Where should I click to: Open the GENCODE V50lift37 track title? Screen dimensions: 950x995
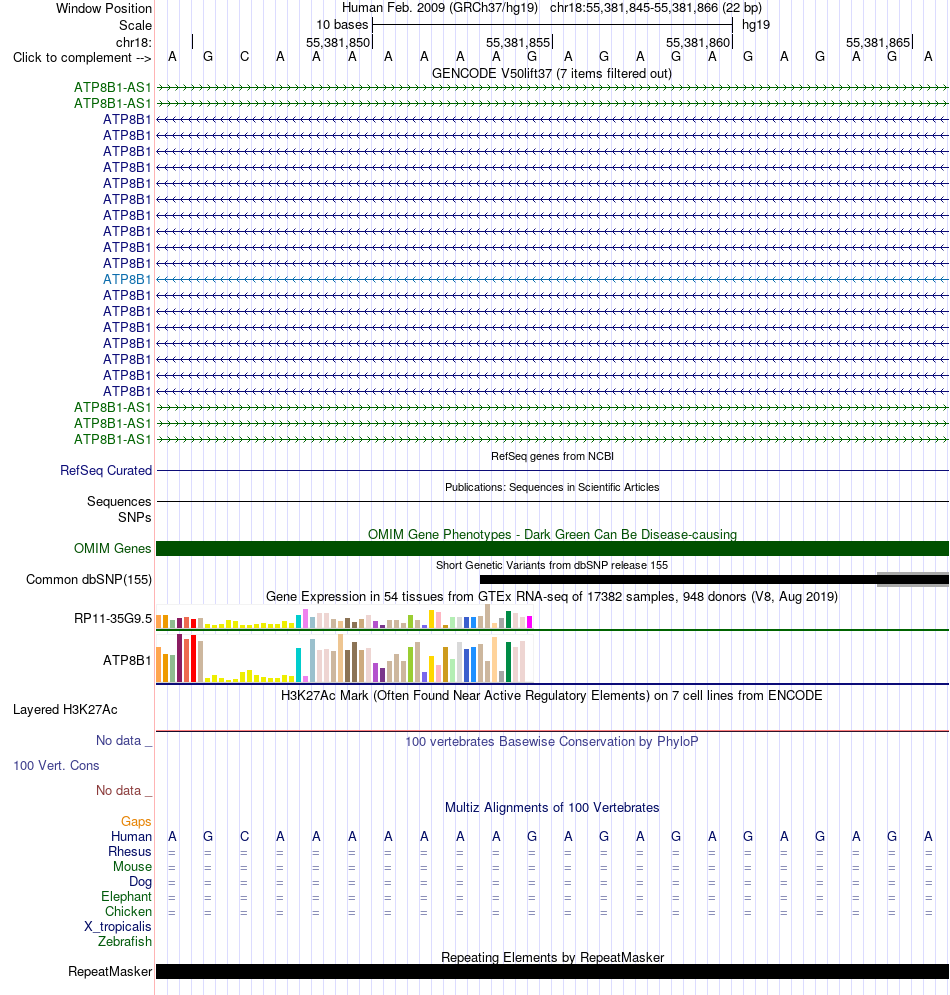tap(551, 74)
